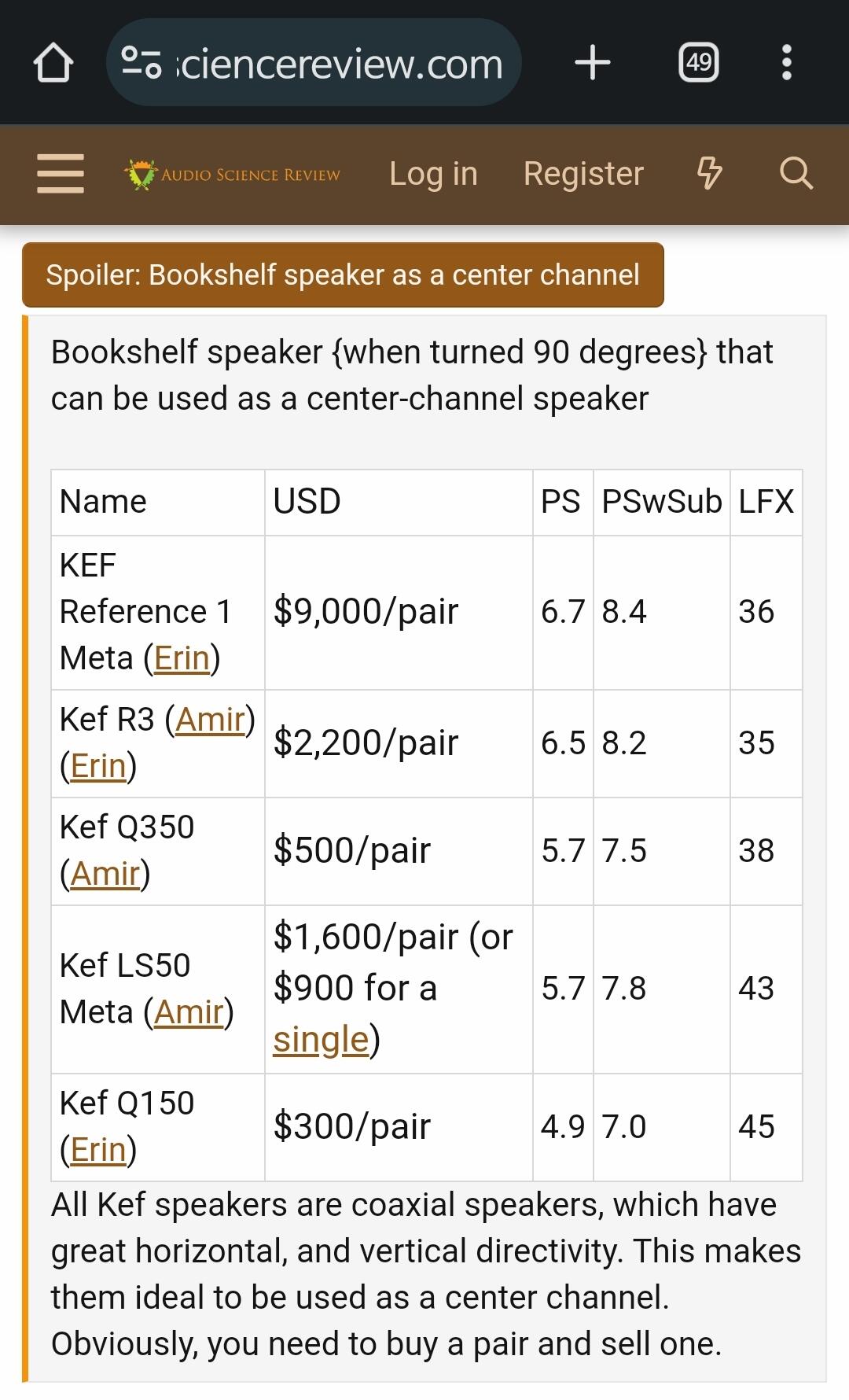Tap the Log in menu item
The image size is (849, 1400).
tap(433, 174)
